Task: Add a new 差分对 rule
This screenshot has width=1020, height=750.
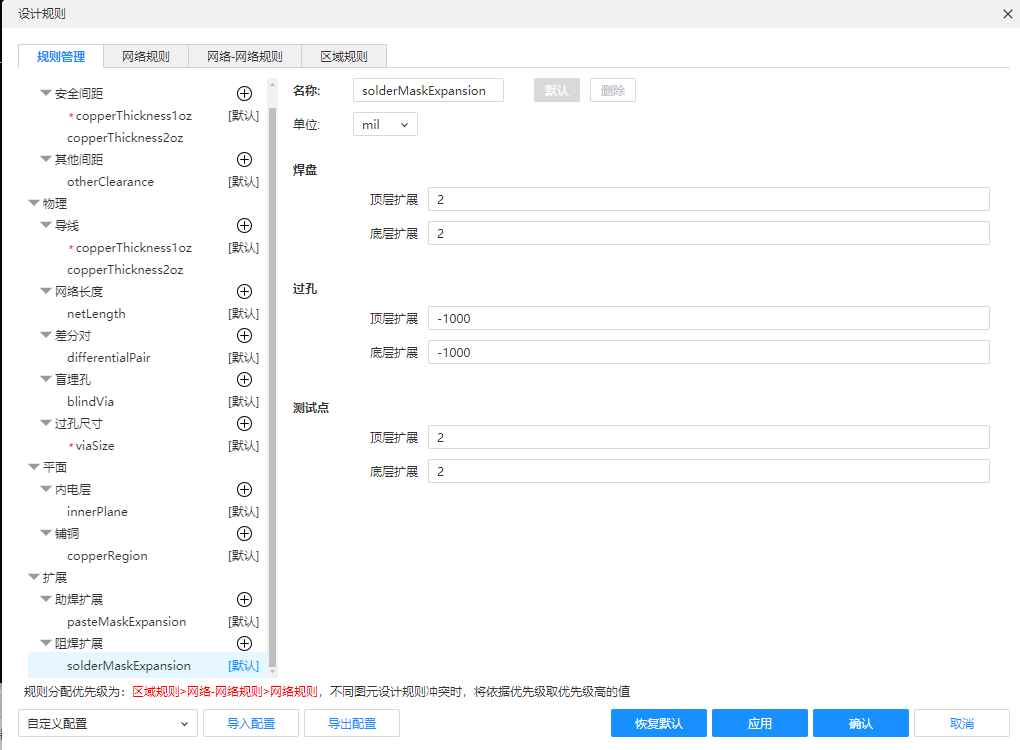Action: pyautogui.click(x=244, y=335)
